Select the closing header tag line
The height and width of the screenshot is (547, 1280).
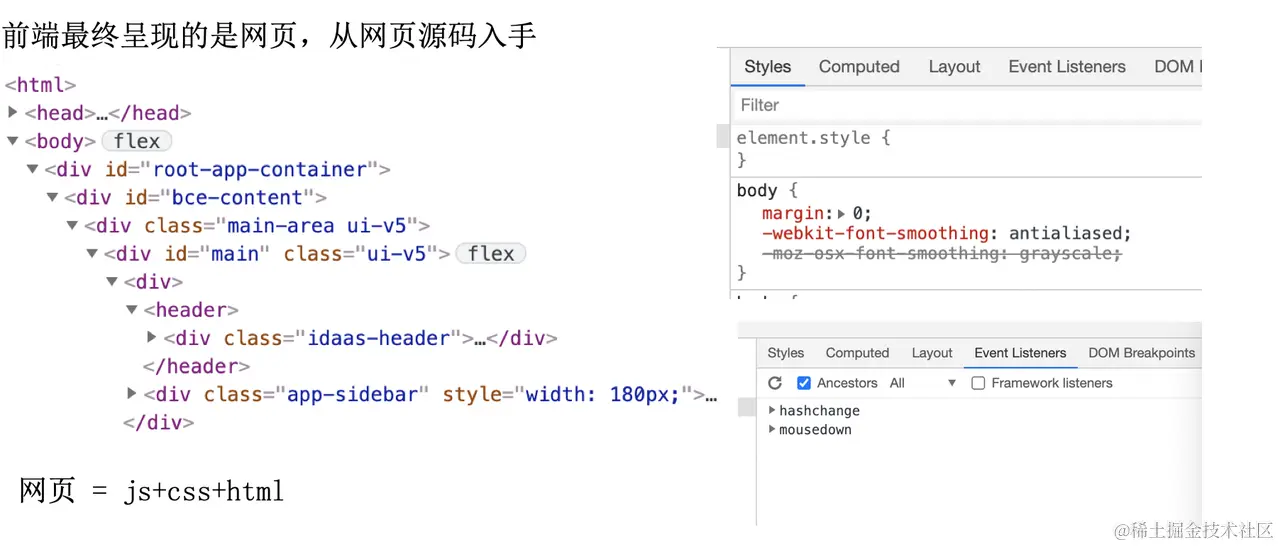[x=196, y=366]
